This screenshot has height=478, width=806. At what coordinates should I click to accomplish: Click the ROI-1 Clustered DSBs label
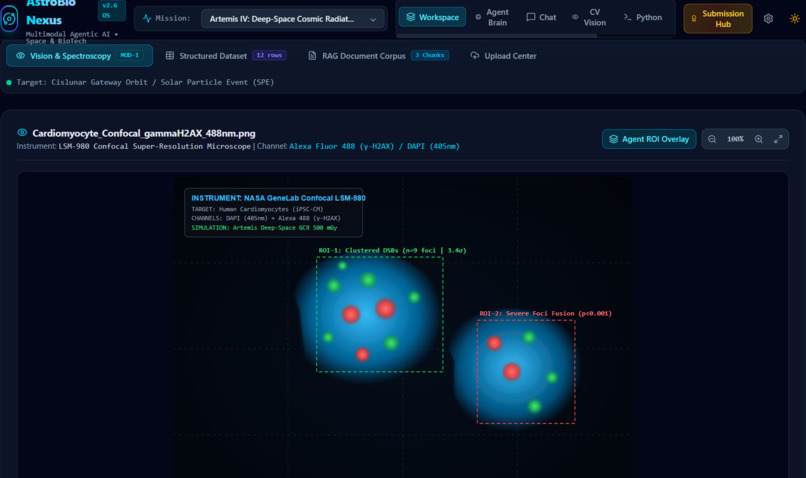[x=392, y=250]
